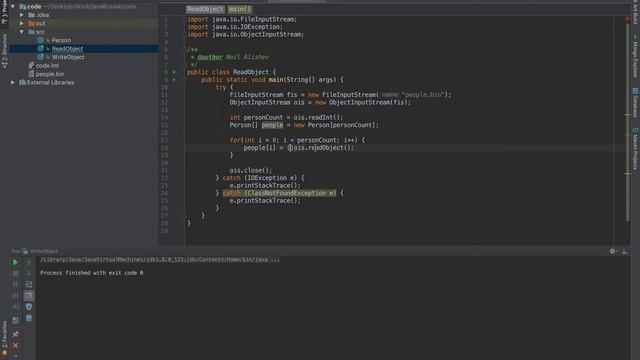Select people.bin in project tree
The height and width of the screenshot is (360, 640).
click(x=50, y=74)
